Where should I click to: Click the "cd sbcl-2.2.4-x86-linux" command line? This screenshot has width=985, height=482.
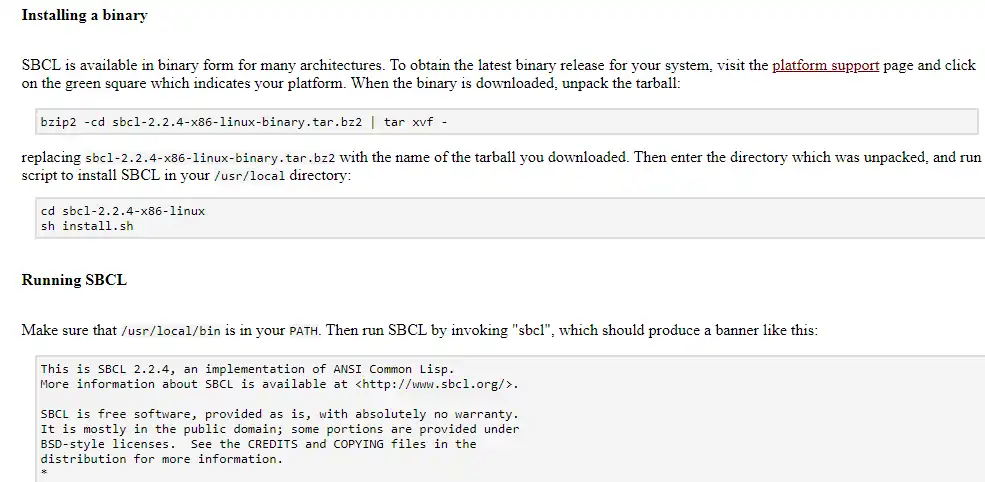122,211
